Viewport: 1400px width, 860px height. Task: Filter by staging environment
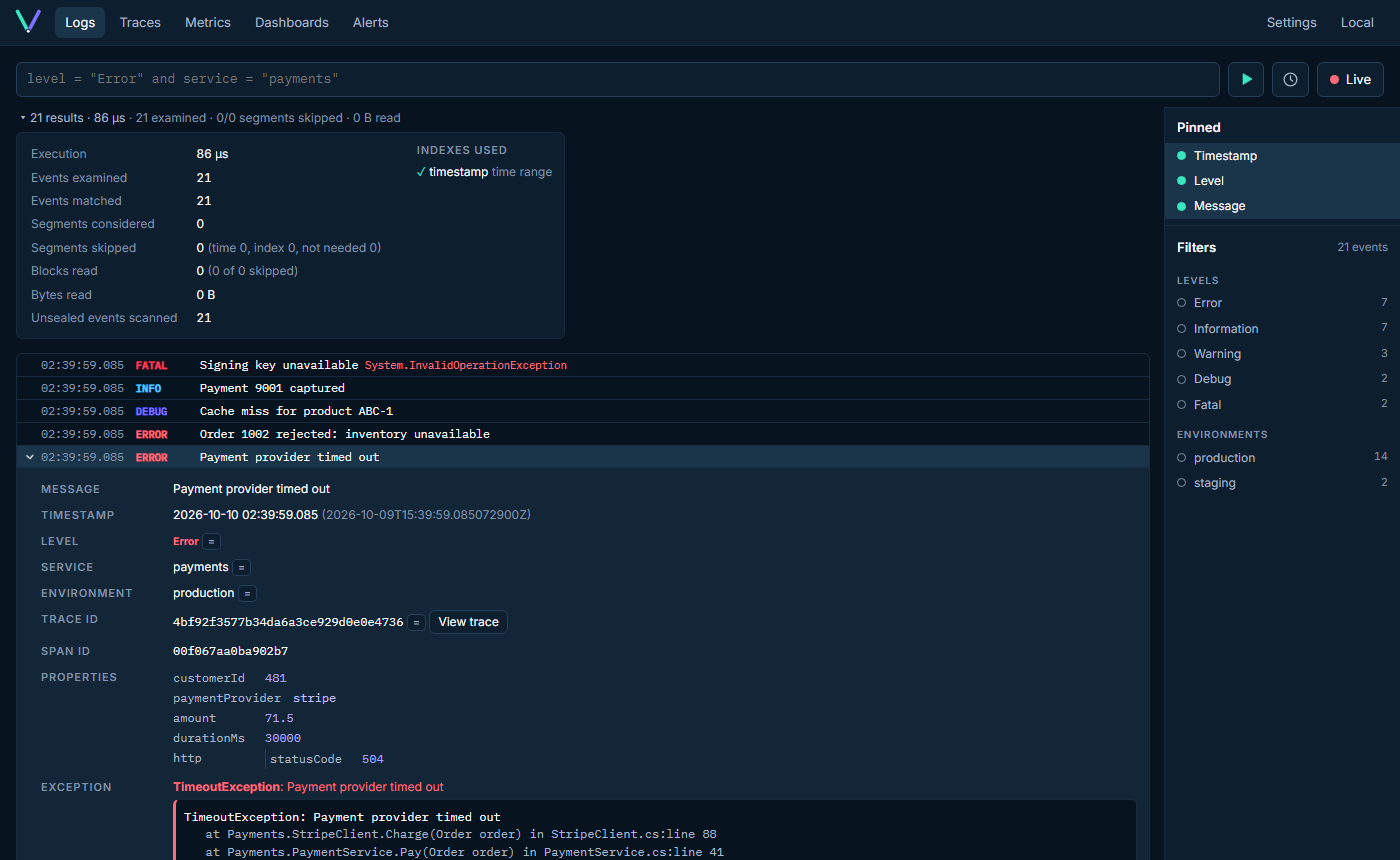(1282, 483)
